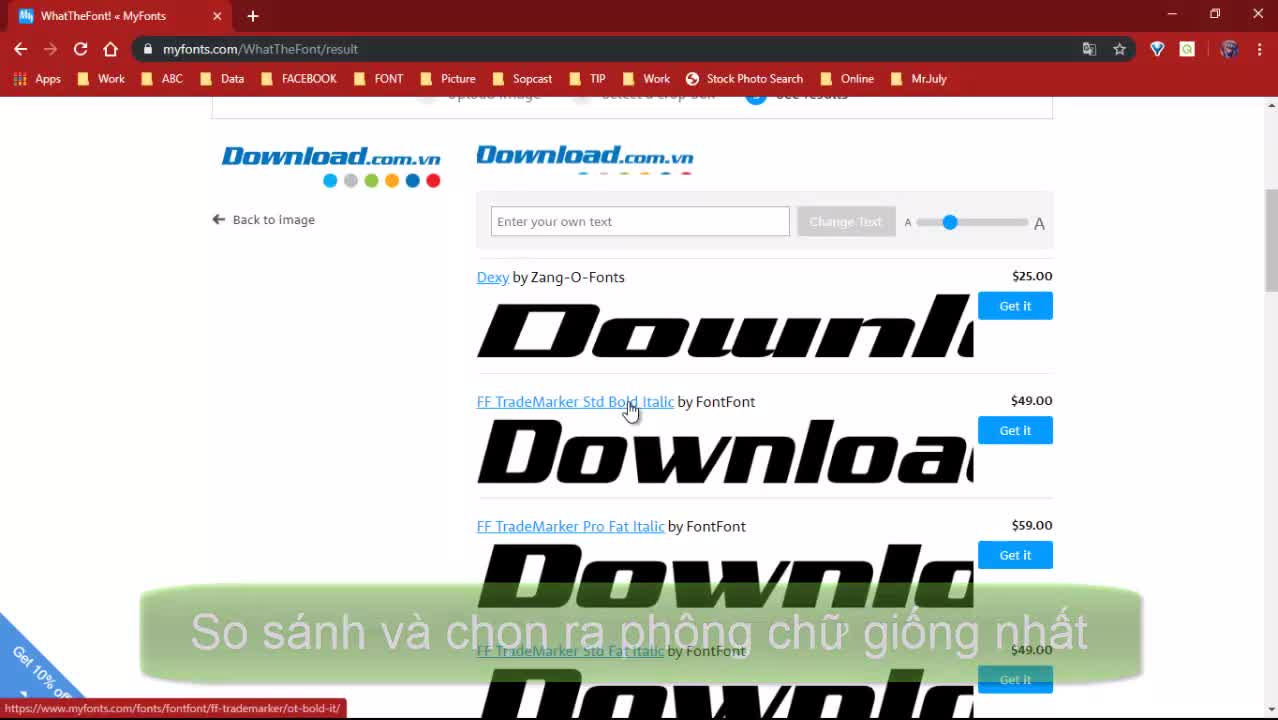Click the Dexy price $25.00
Viewport: 1278px width, 720px height.
[1031, 276]
